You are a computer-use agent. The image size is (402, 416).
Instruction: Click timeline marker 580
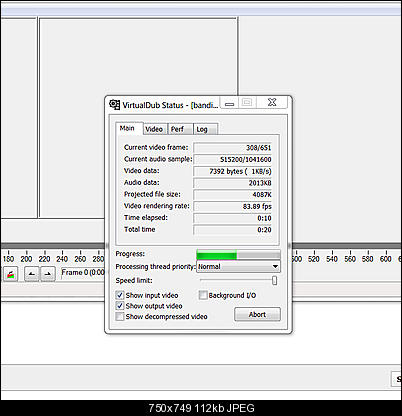(x=367, y=259)
